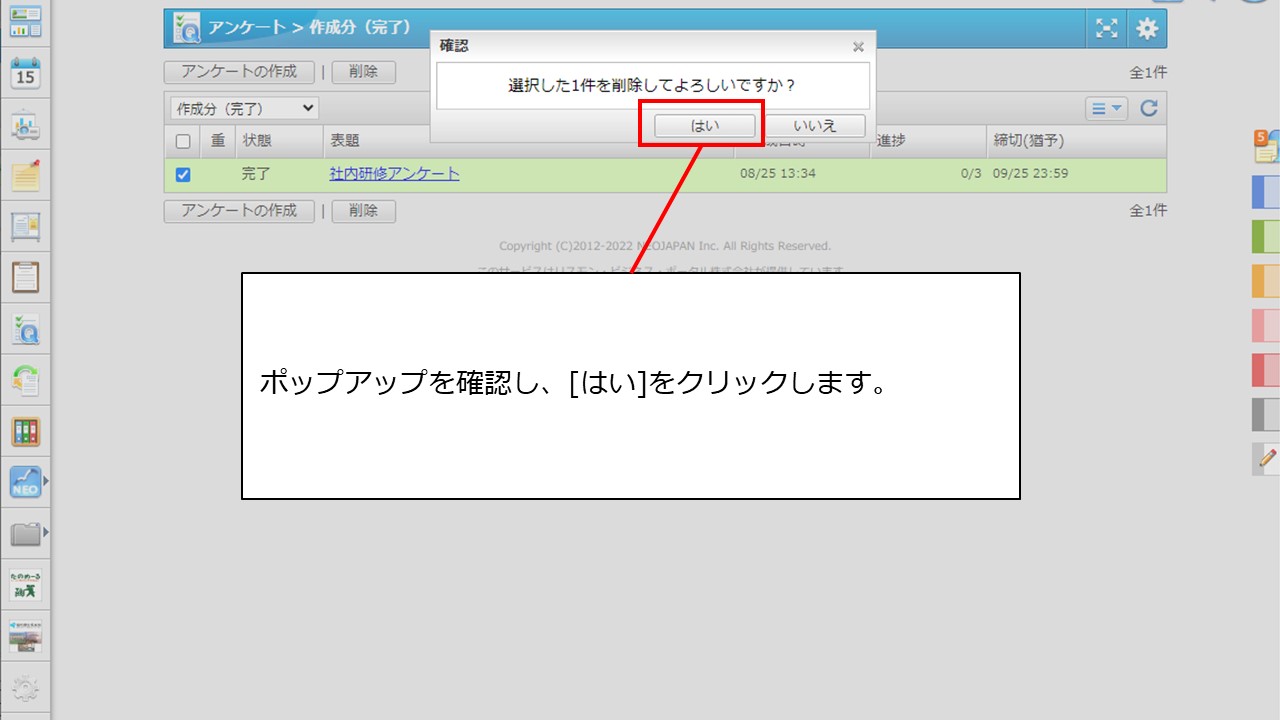Open the blue NEO sidebar icon
This screenshot has height=720, width=1280.
(25, 483)
